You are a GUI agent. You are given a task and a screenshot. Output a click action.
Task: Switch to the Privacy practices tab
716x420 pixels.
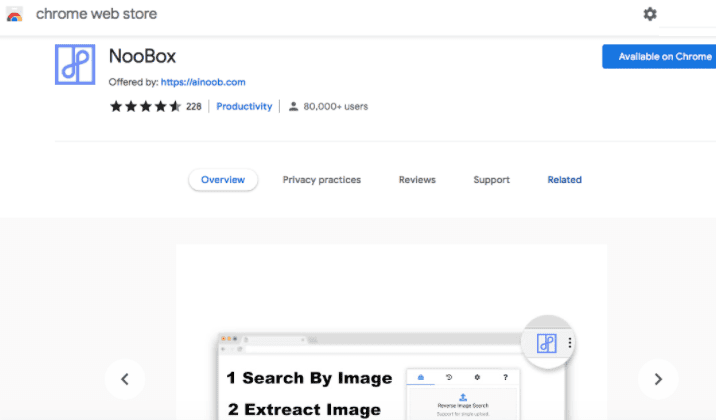321,180
